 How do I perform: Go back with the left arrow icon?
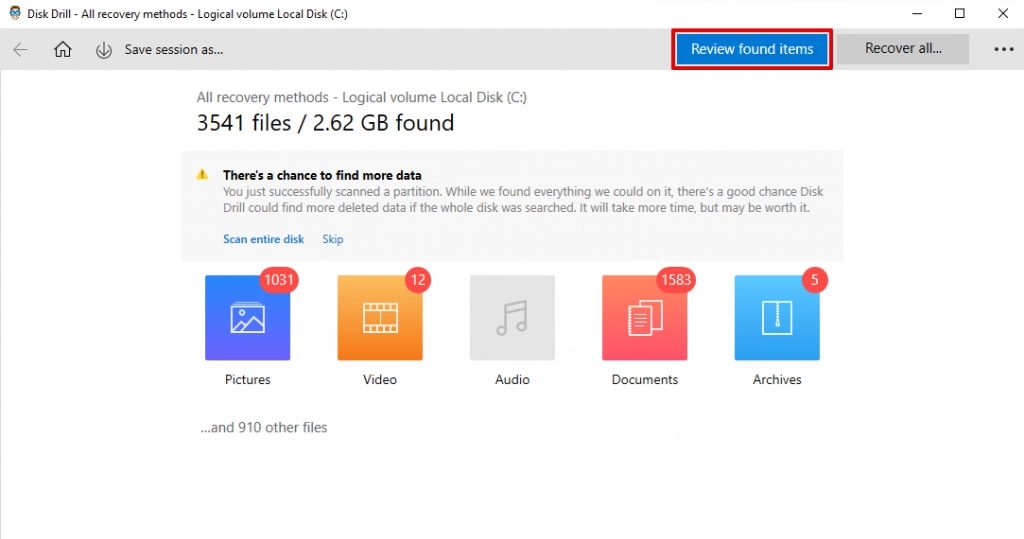point(21,50)
